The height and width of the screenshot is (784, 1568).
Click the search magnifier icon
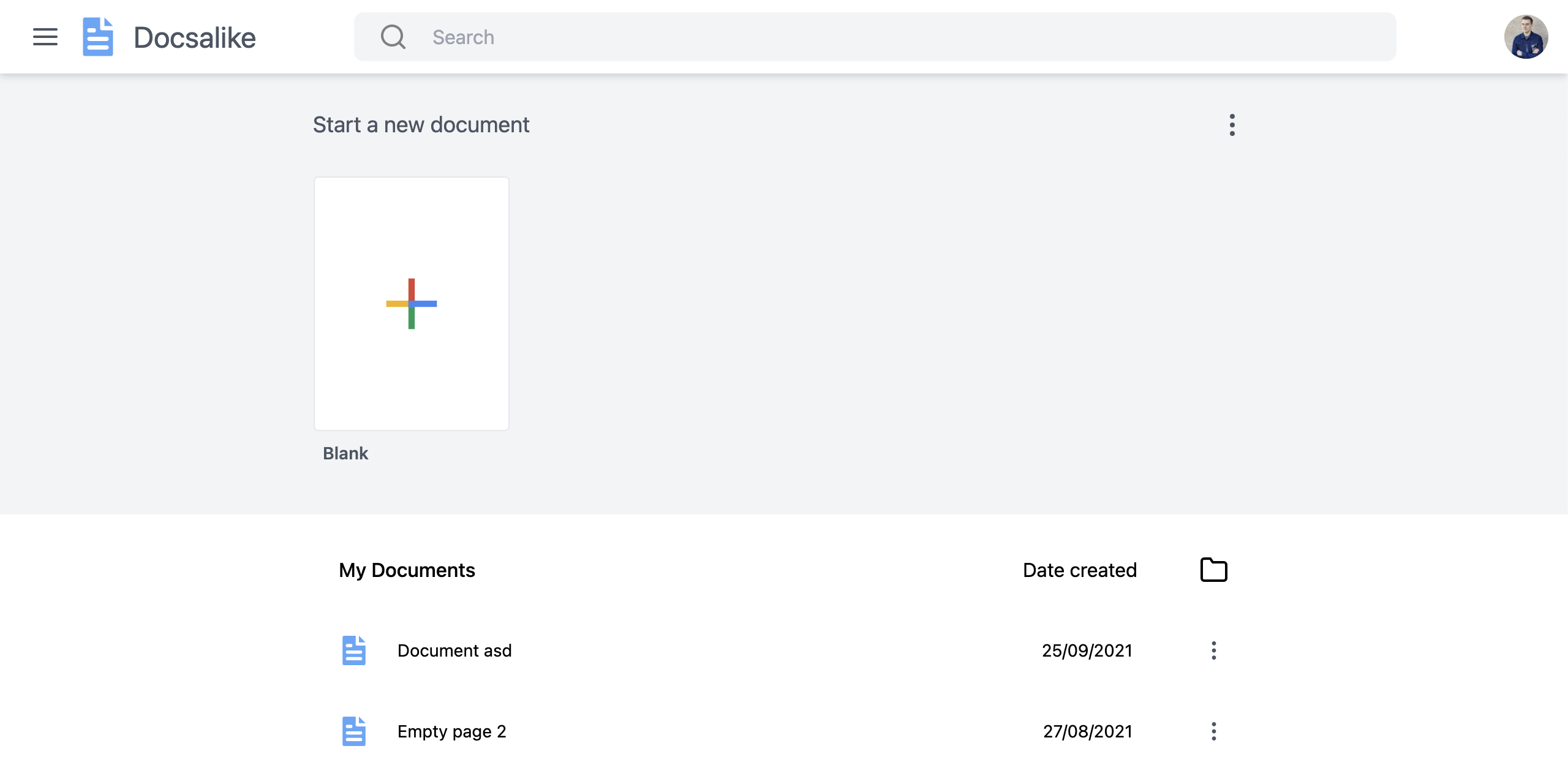(393, 37)
